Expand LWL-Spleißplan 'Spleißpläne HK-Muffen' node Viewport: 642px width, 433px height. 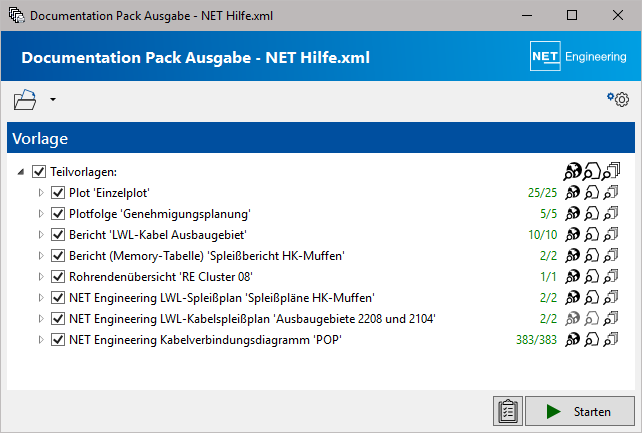[41, 298]
